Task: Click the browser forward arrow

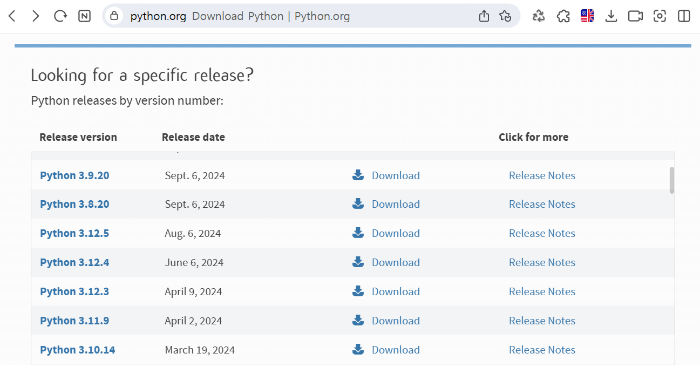Action: click(x=36, y=17)
